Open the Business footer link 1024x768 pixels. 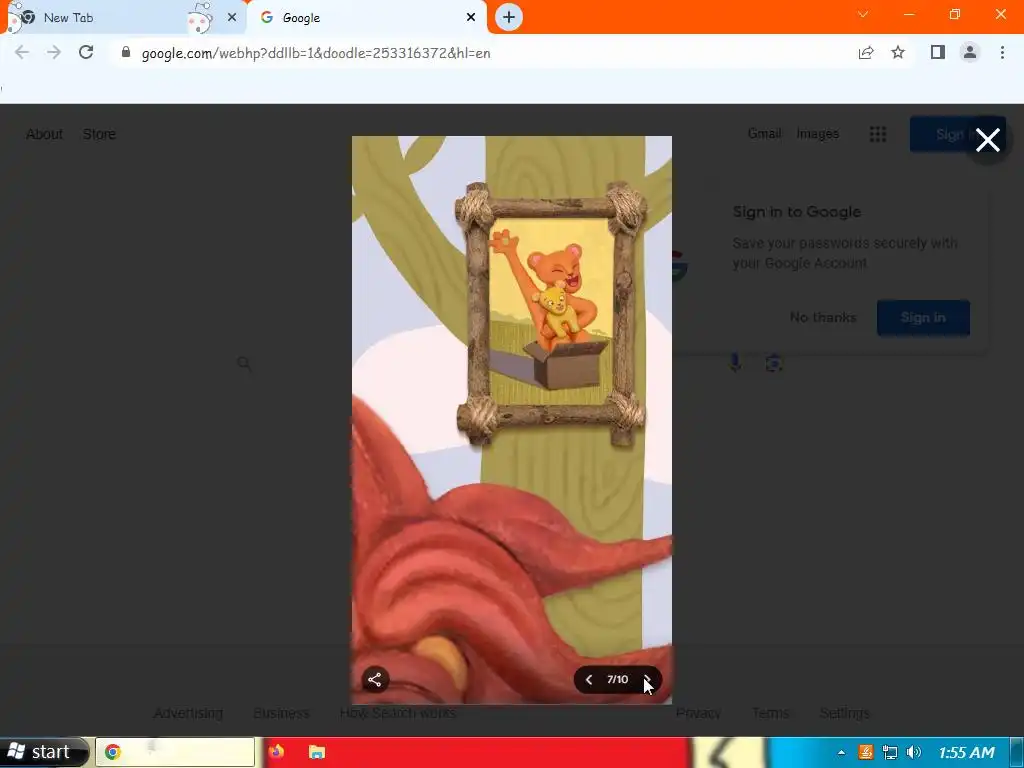point(281,713)
